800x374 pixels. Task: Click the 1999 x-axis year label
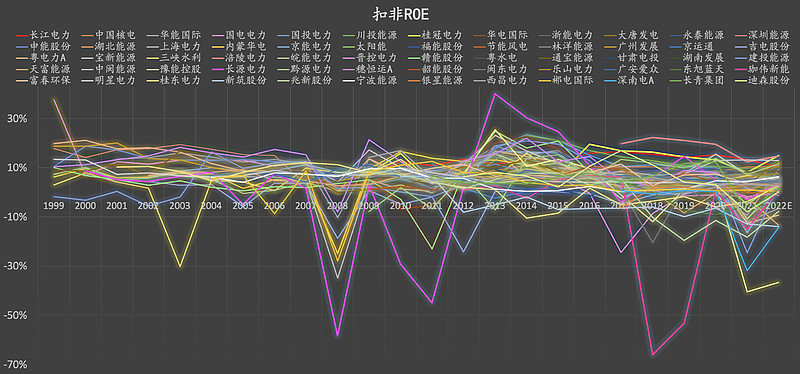(53, 205)
